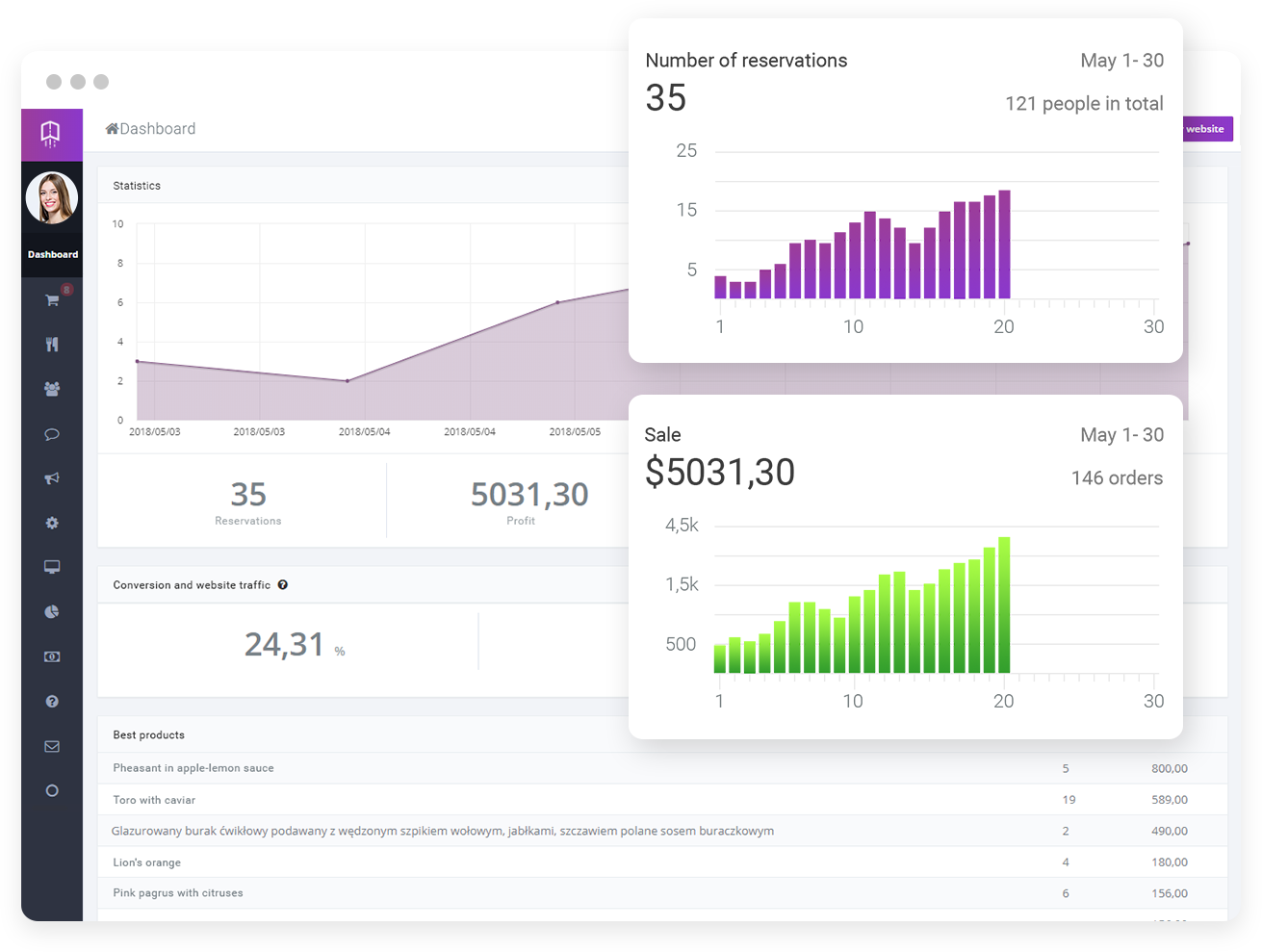1262x952 pixels.
Task: Click the 121 people in total label
Action: (1084, 104)
